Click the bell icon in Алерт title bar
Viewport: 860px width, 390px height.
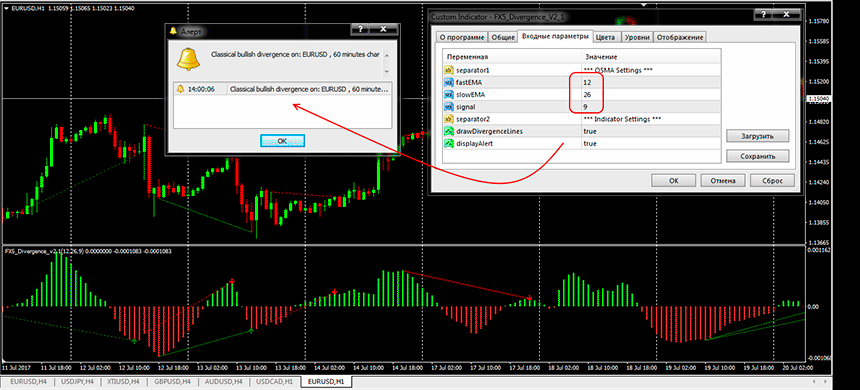click(x=174, y=31)
